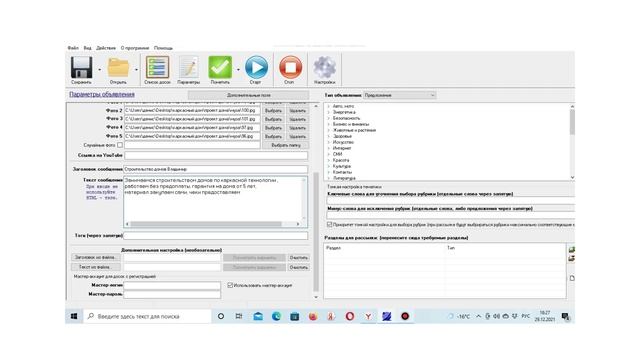Toggle the Приоритет тонкой настройки checkbox
Image resolution: width=640 pixels, height=360 pixels.
(329, 224)
